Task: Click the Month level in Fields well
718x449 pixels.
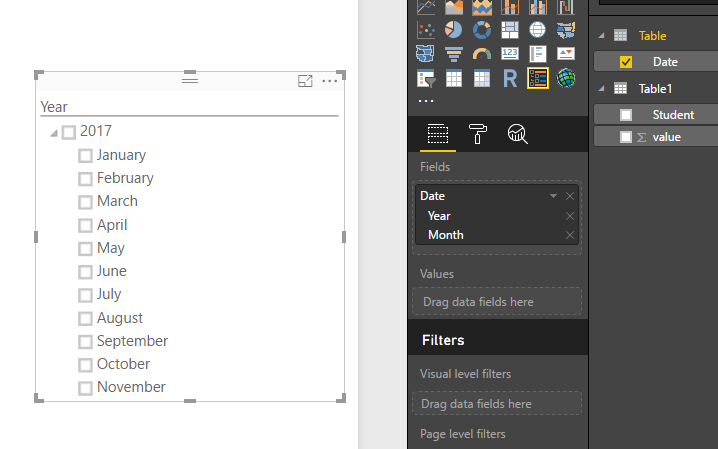Action: [x=446, y=235]
